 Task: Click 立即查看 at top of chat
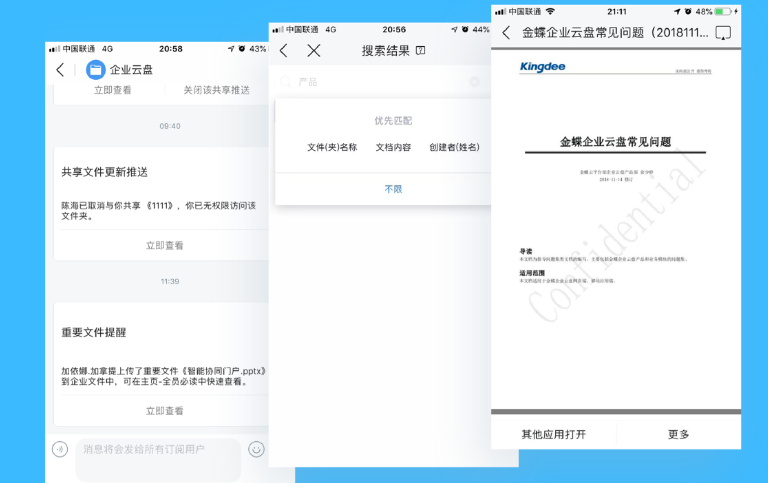tap(113, 90)
